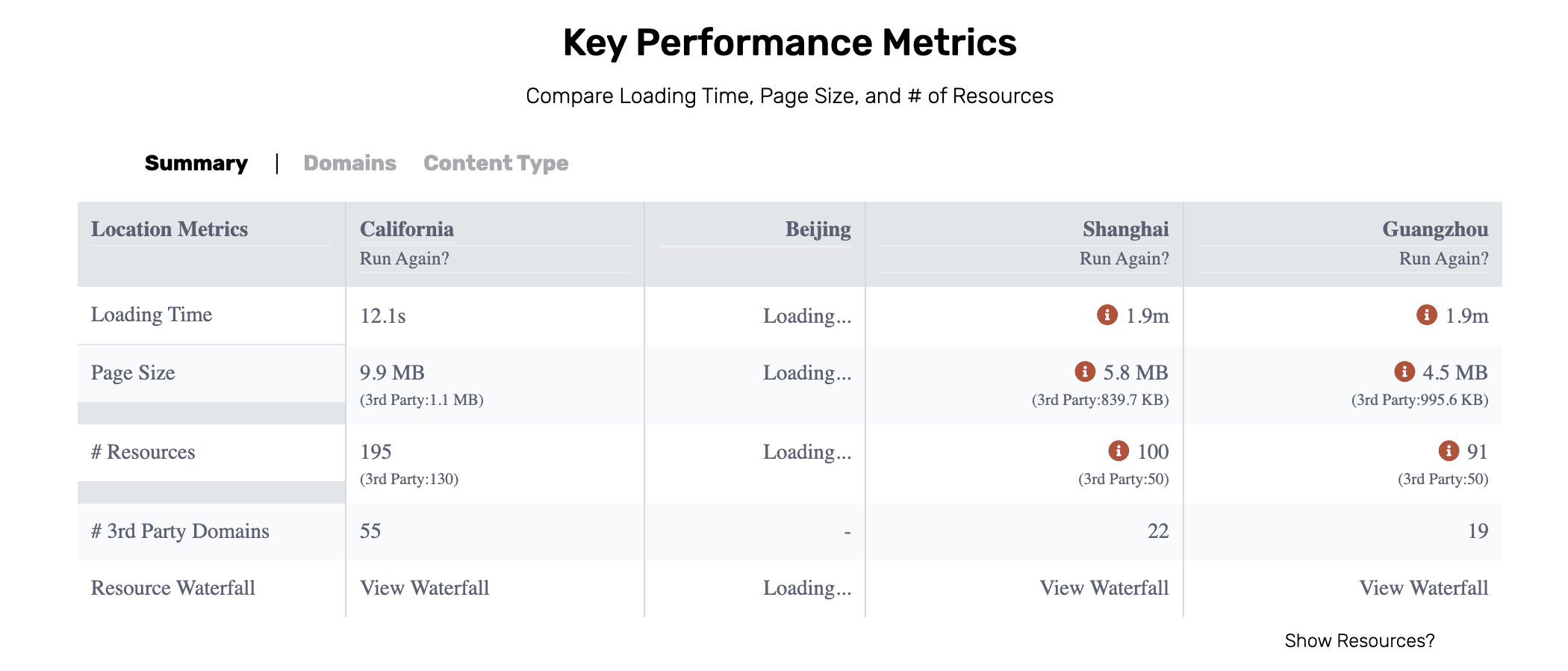Switch to the Content Type tab
Image resolution: width=1568 pixels, height=671 pixels.
point(496,163)
